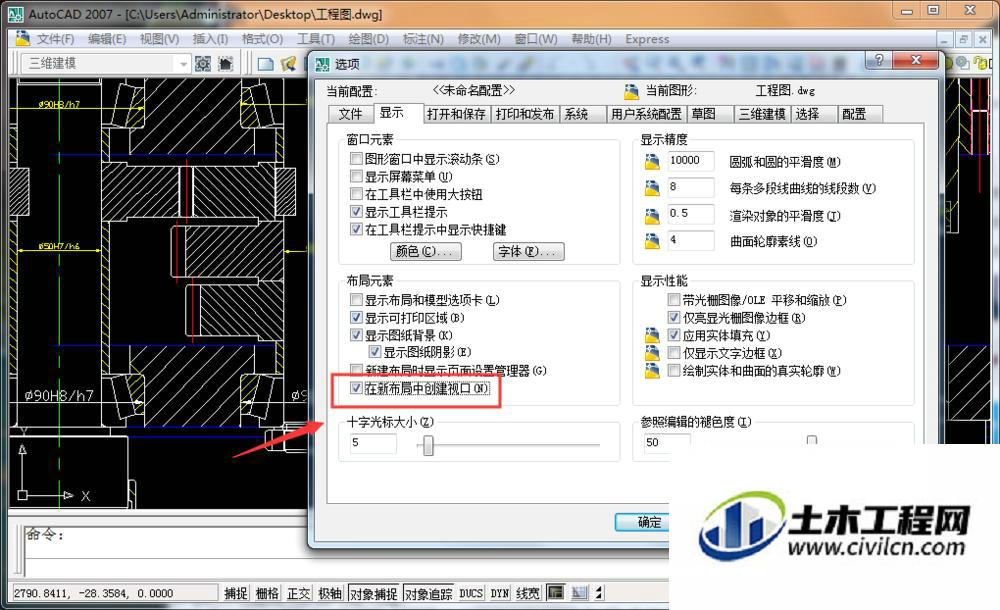
Task: Uncheck 显示可打印区域 checkbox
Action: point(357,317)
